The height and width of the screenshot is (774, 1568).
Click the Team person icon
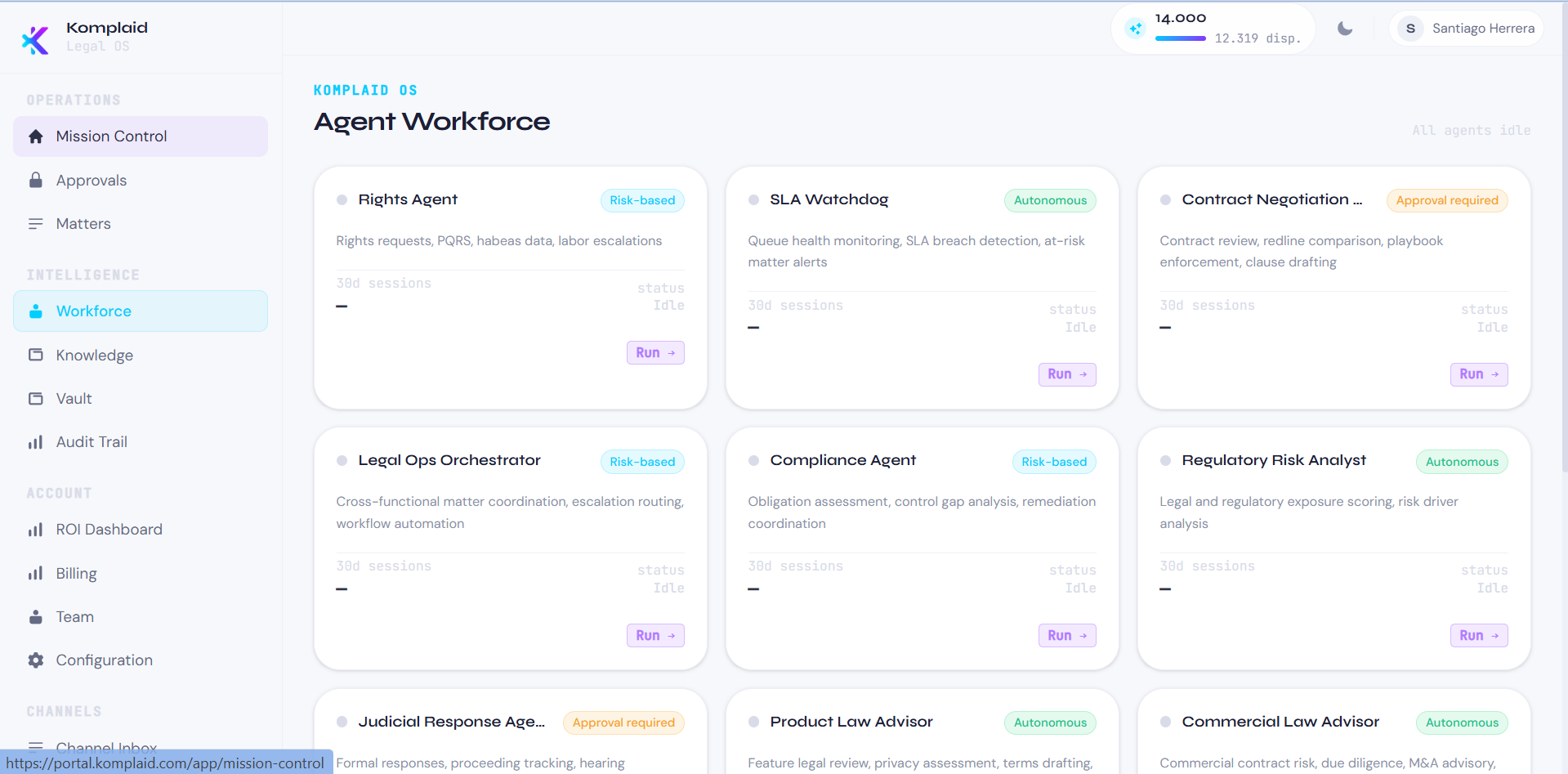[35, 617]
